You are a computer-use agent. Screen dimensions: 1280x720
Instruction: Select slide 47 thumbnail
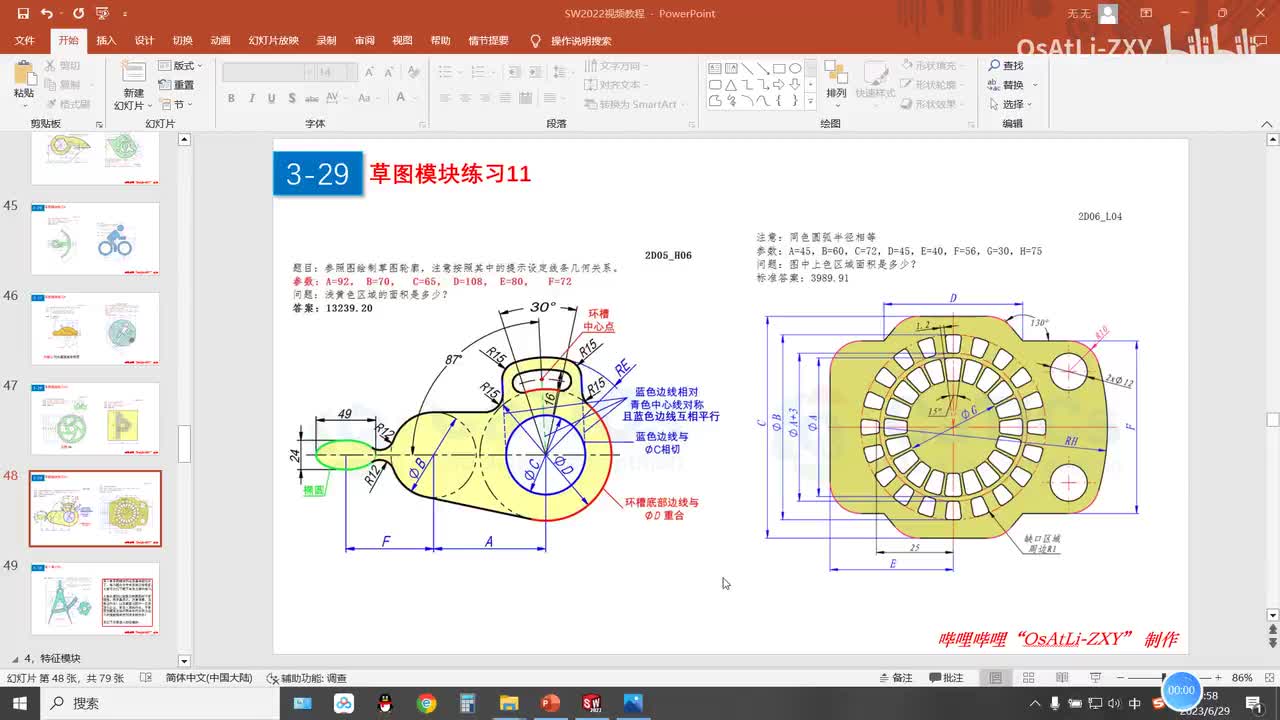tap(95, 418)
